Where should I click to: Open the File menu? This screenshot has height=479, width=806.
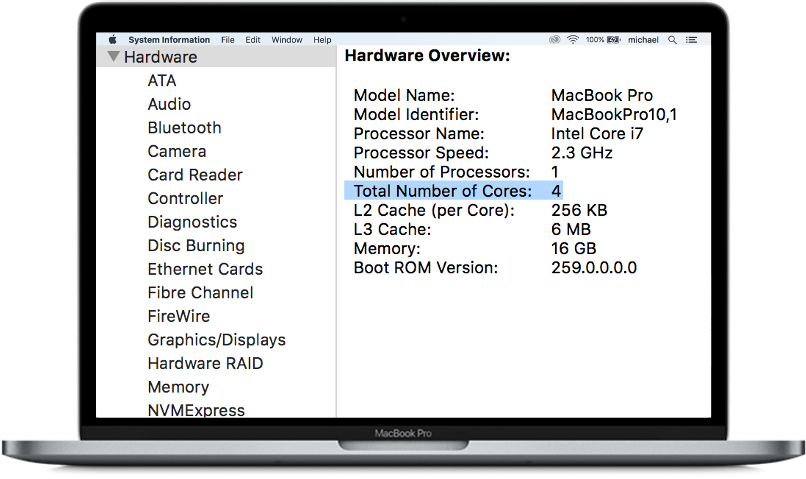228,40
